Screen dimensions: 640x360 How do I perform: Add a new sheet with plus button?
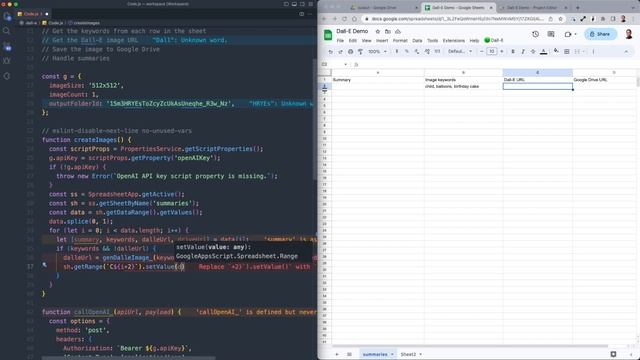(337, 354)
